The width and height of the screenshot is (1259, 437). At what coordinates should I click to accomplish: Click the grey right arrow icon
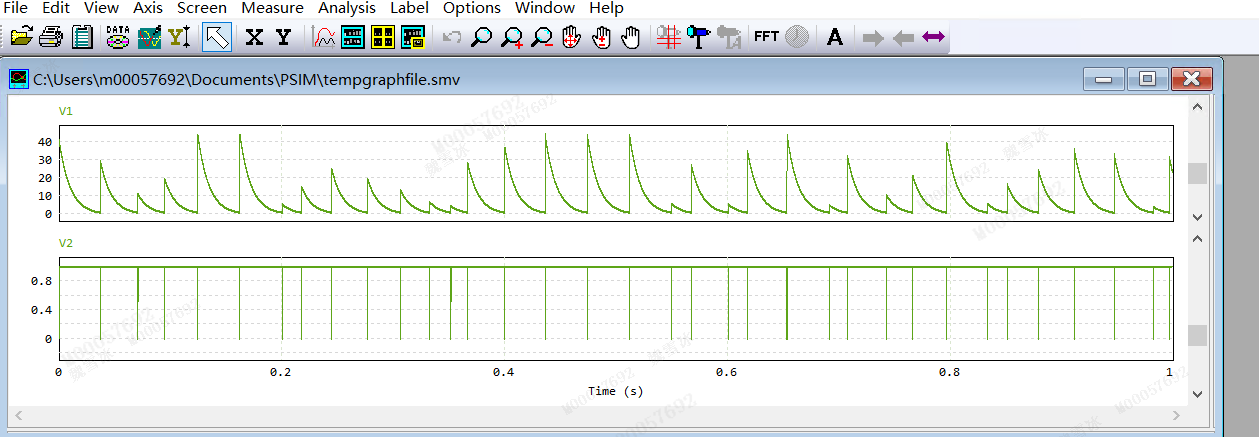[873, 38]
